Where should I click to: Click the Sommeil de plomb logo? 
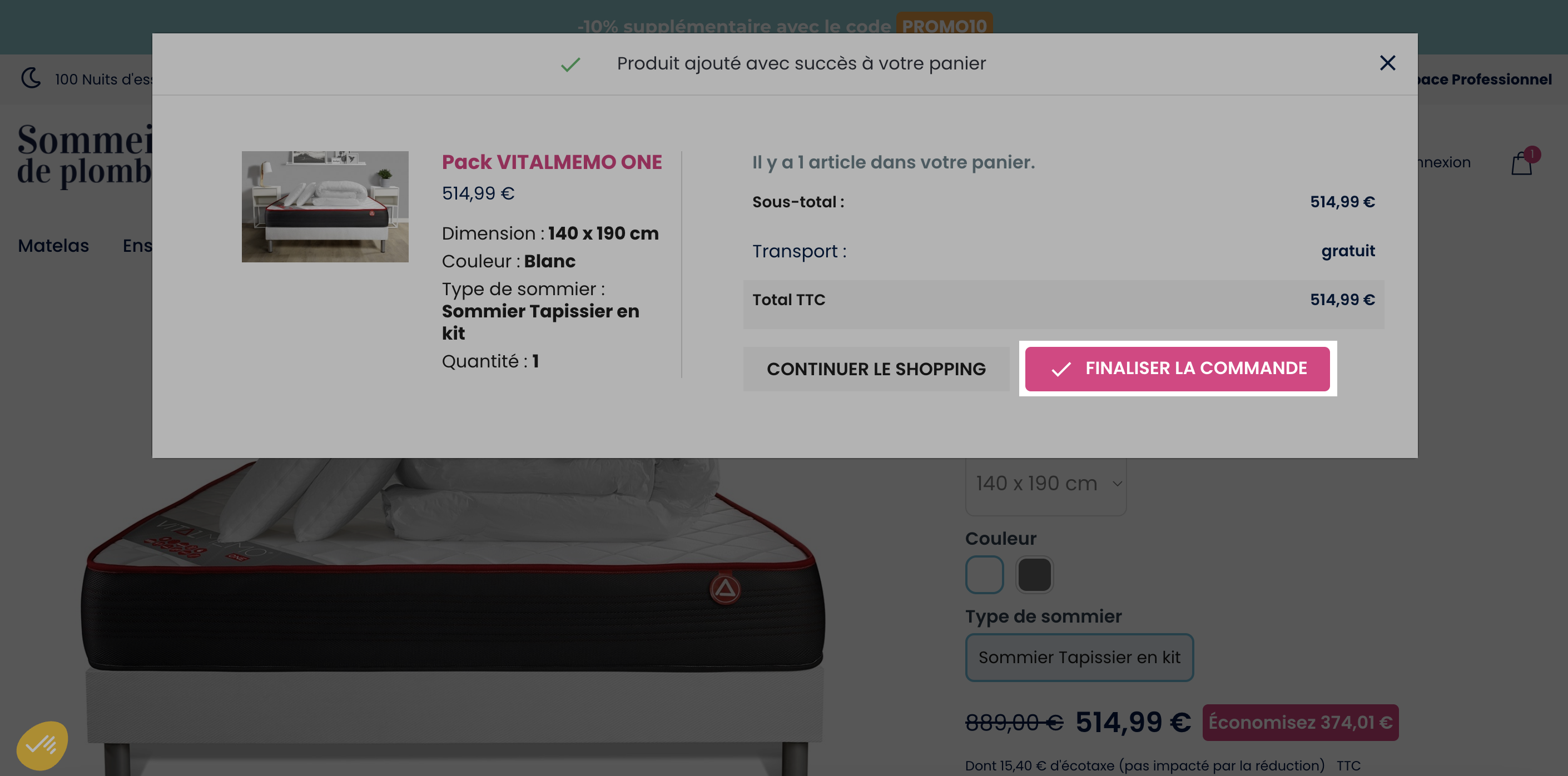(85, 155)
